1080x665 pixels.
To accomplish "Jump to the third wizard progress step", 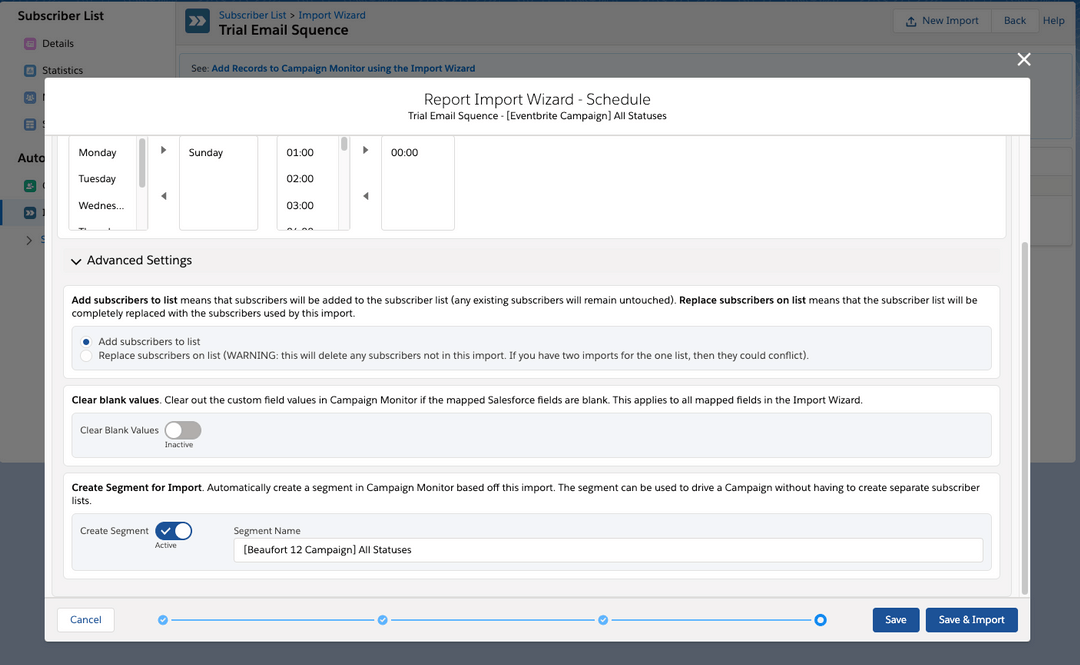I will pyautogui.click(x=603, y=620).
